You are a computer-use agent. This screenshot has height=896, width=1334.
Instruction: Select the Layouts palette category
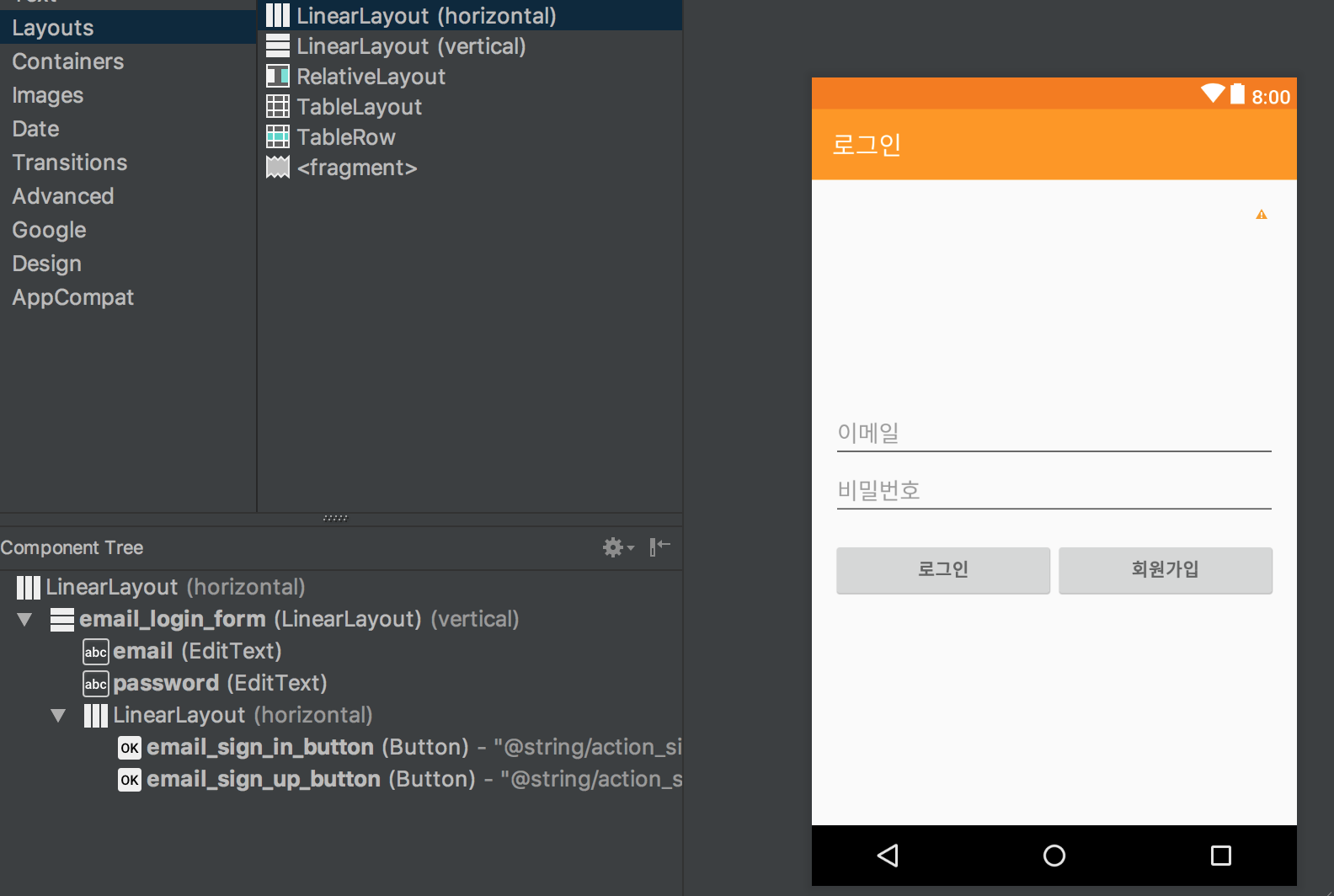point(128,28)
